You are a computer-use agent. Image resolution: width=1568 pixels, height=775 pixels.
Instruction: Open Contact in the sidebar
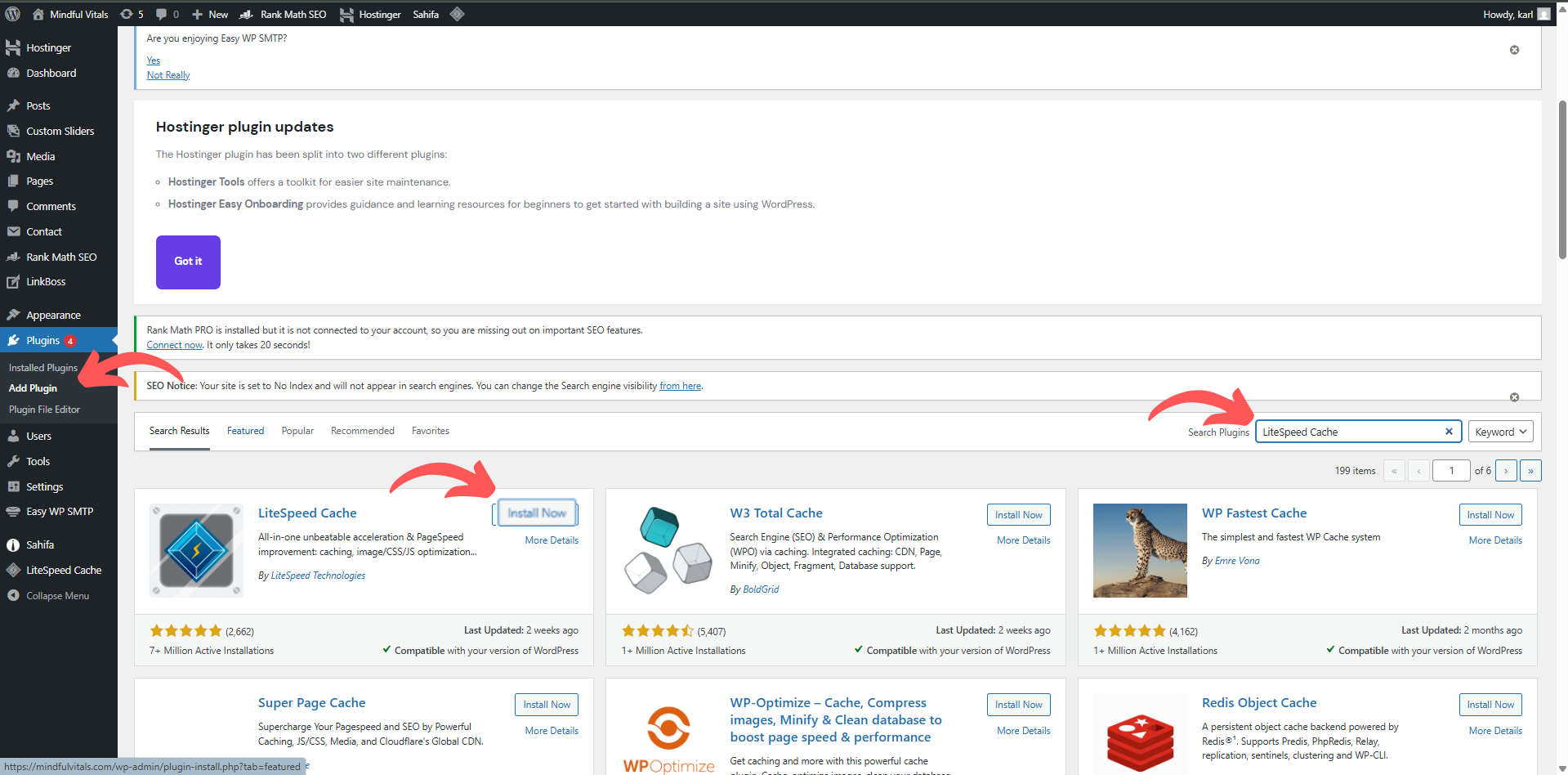coord(59,231)
